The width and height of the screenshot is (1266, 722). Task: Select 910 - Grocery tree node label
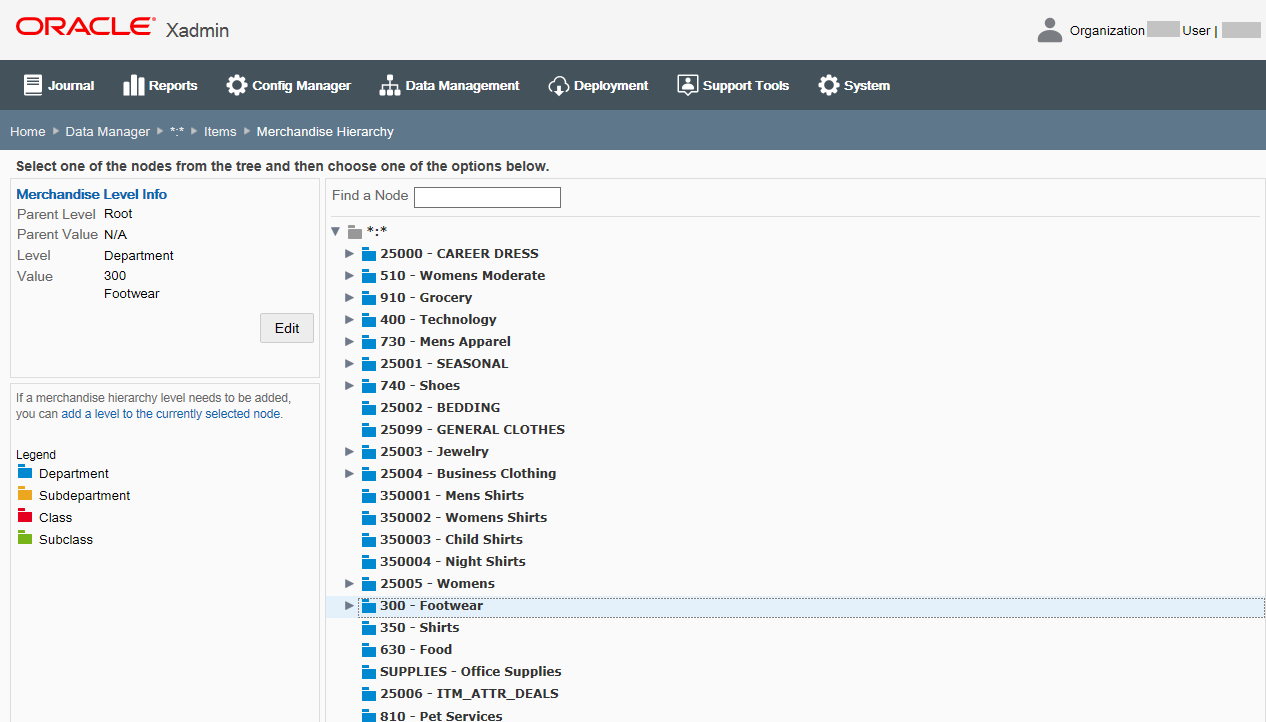point(426,297)
